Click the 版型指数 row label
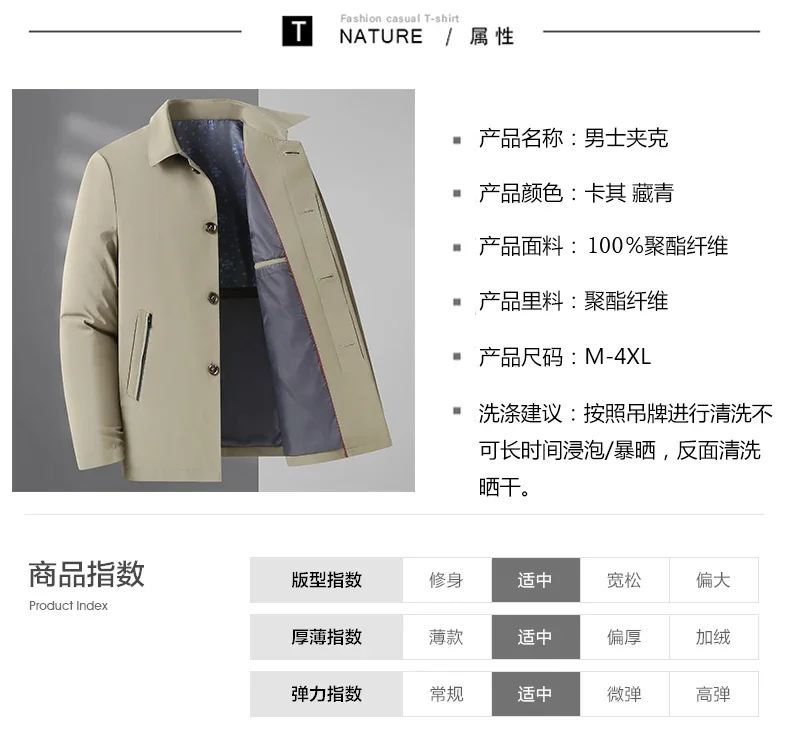This screenshot has width=790, height=737. pos(326,580)
